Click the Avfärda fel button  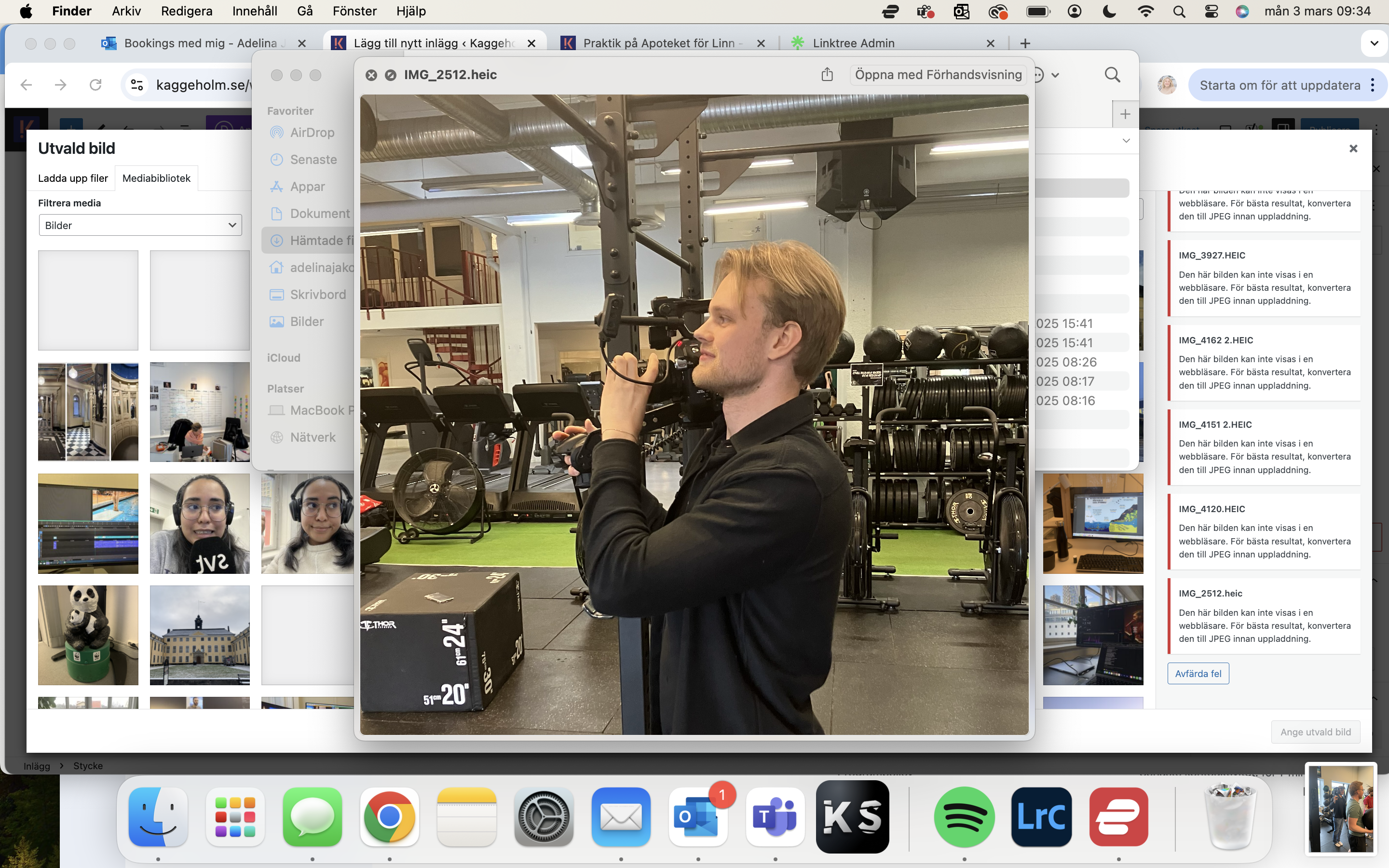[1198, 673]
